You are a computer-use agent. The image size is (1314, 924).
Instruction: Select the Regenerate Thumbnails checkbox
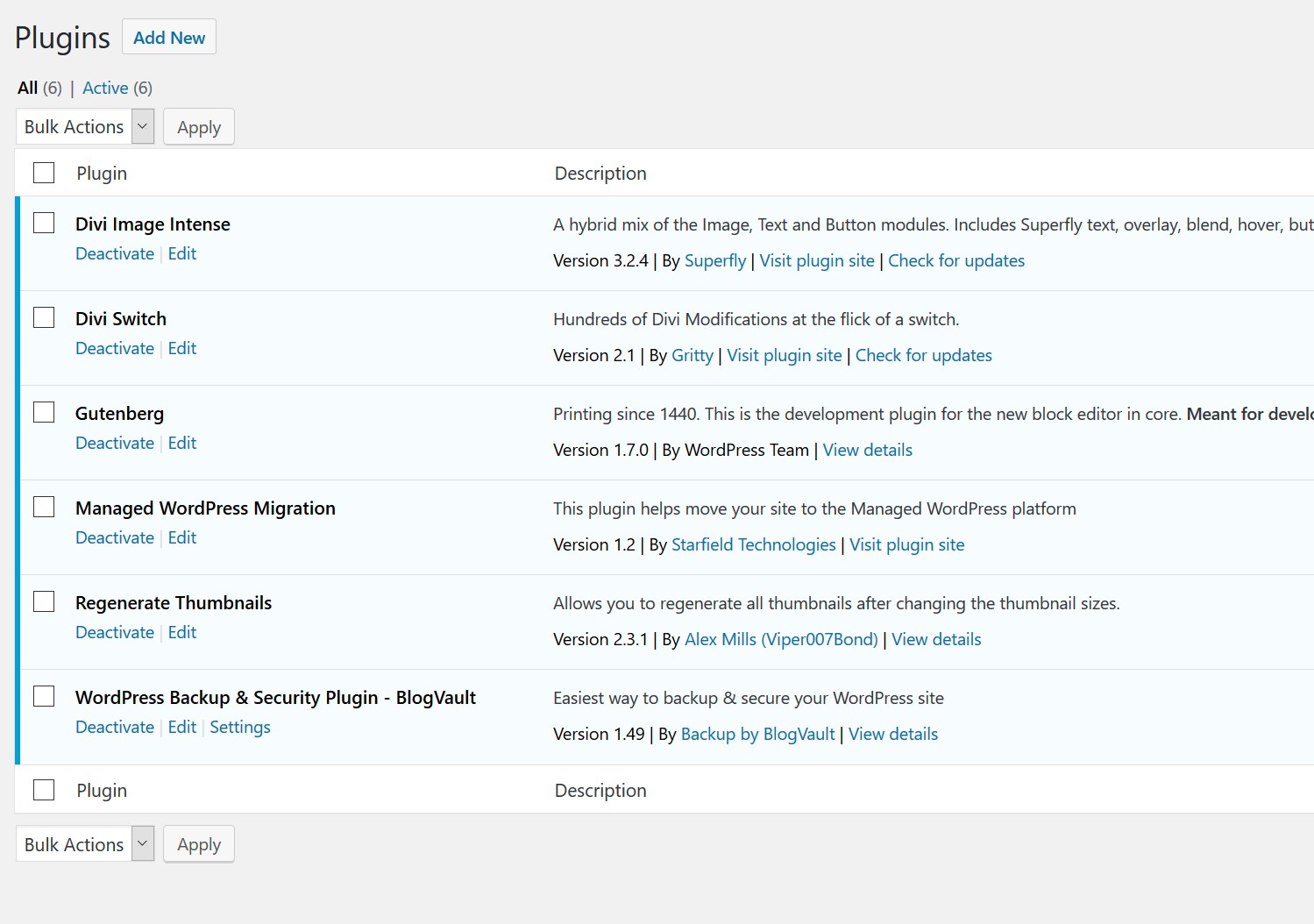[44, 601]
